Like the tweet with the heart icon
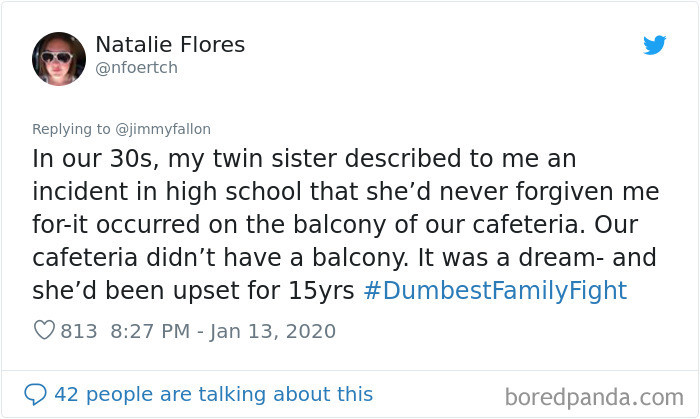 point(44,331)
